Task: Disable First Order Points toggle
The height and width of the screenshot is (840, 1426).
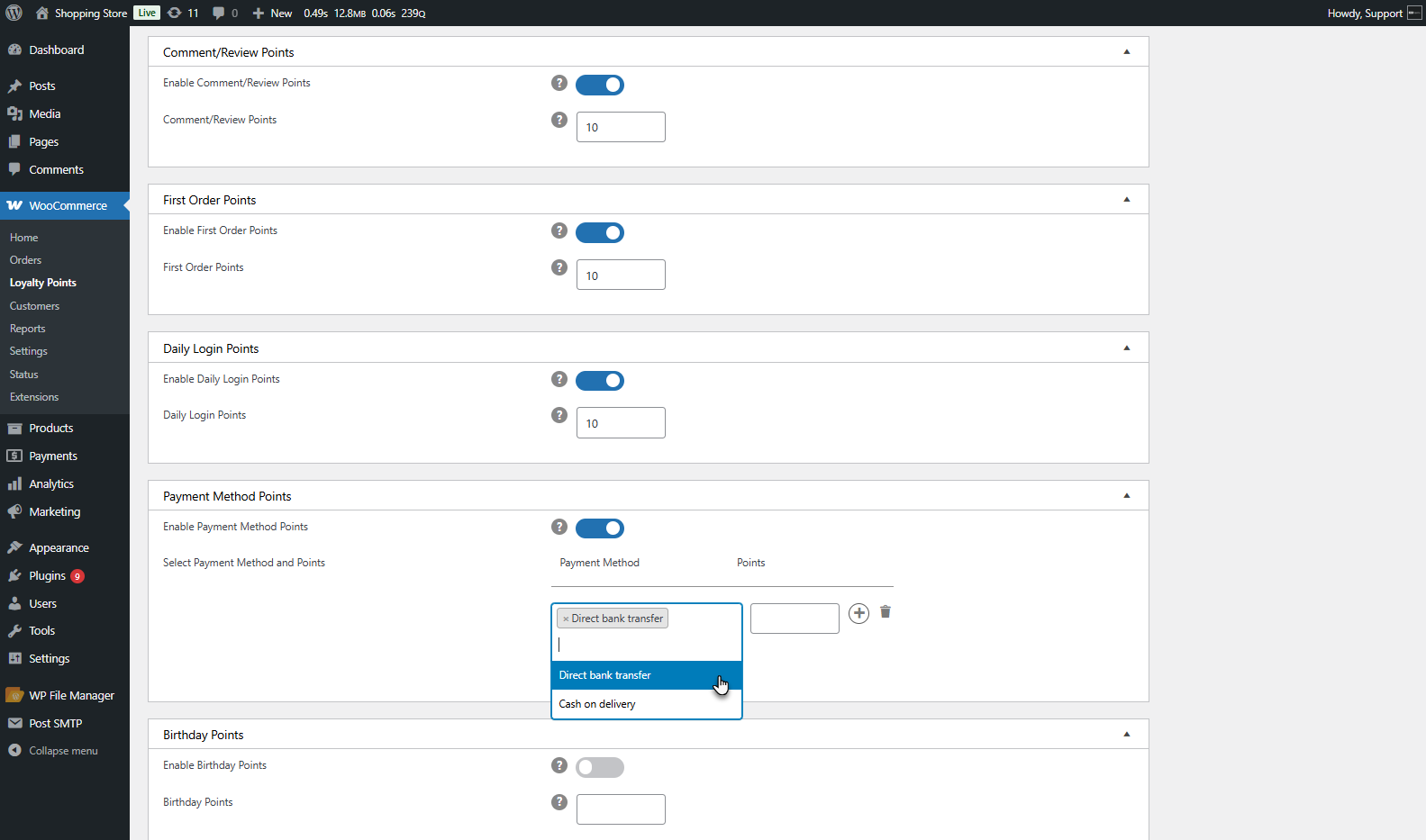Action: pyautogui.click(x=600, y=232)
